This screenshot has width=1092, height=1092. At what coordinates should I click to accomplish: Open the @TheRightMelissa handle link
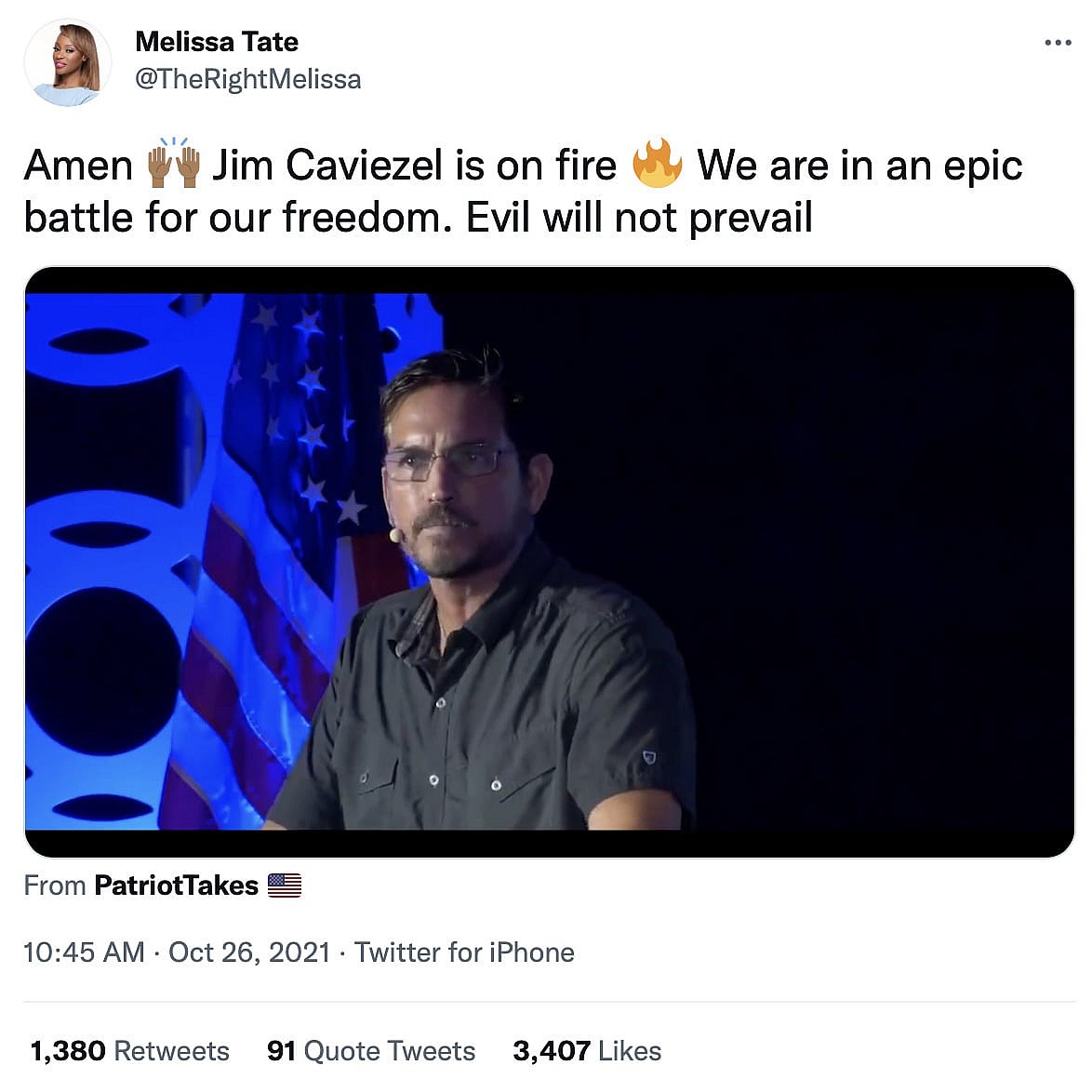(248, 79)
